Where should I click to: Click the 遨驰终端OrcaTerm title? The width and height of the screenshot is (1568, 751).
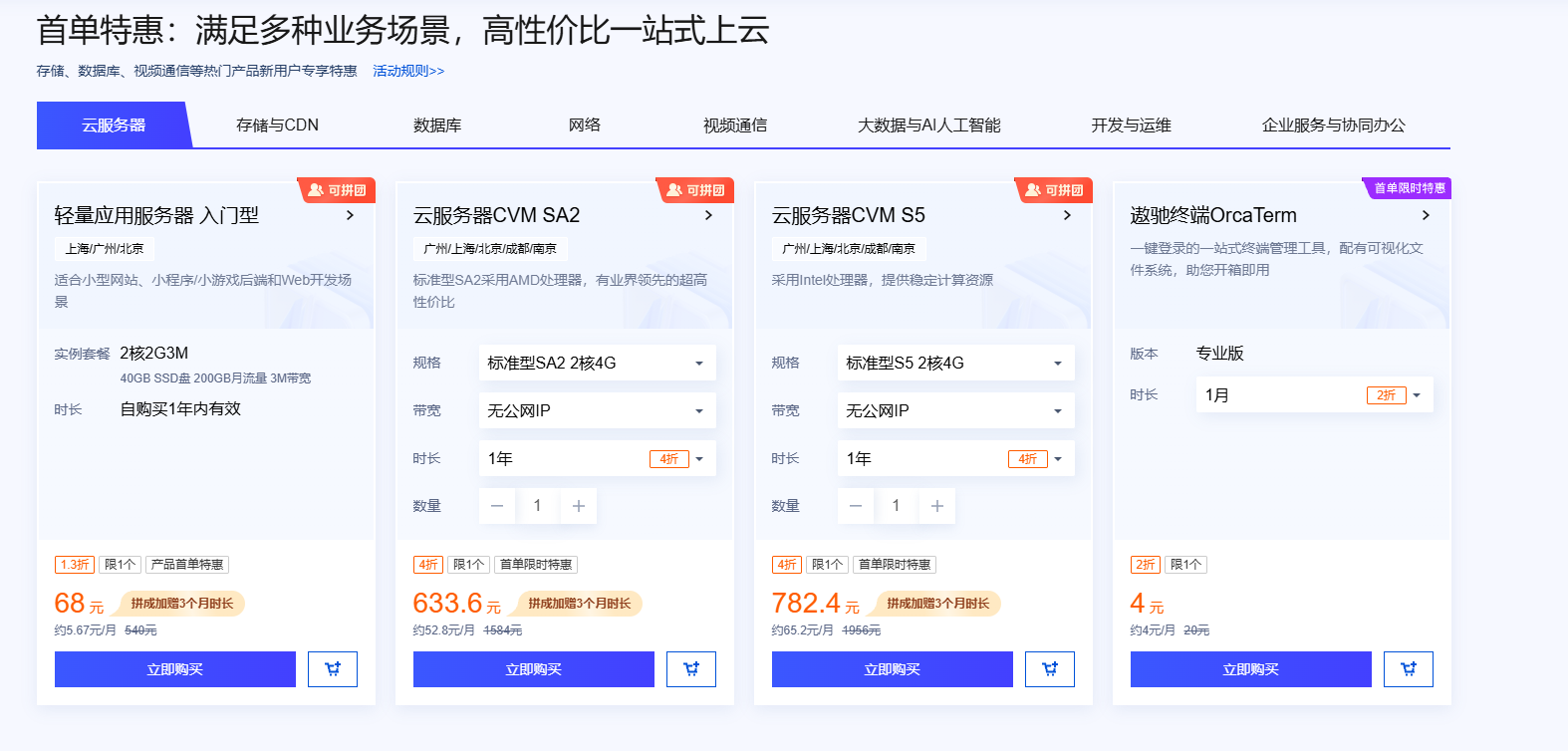[1213, 215]
